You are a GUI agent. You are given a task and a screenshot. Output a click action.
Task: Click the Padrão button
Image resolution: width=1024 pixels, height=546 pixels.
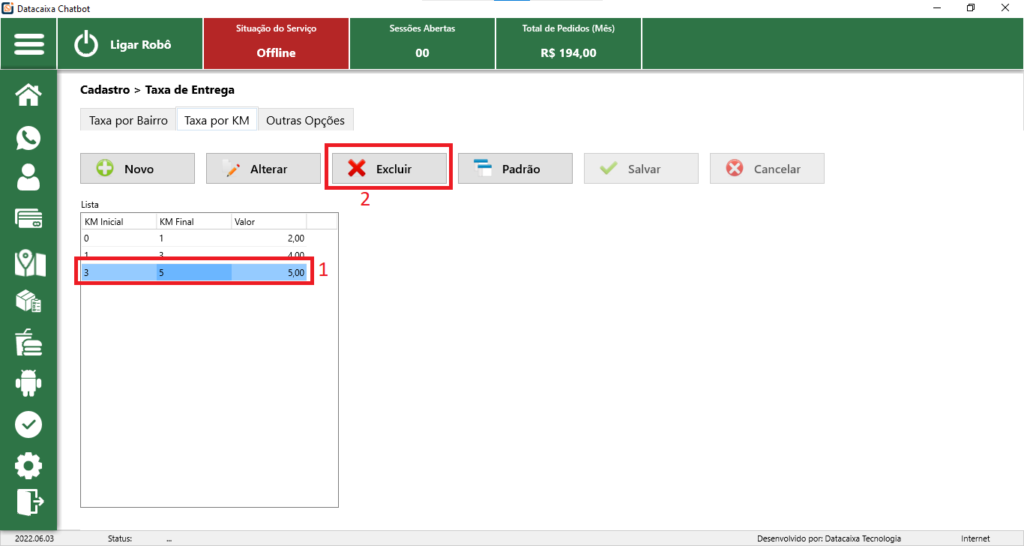(515, 169)
